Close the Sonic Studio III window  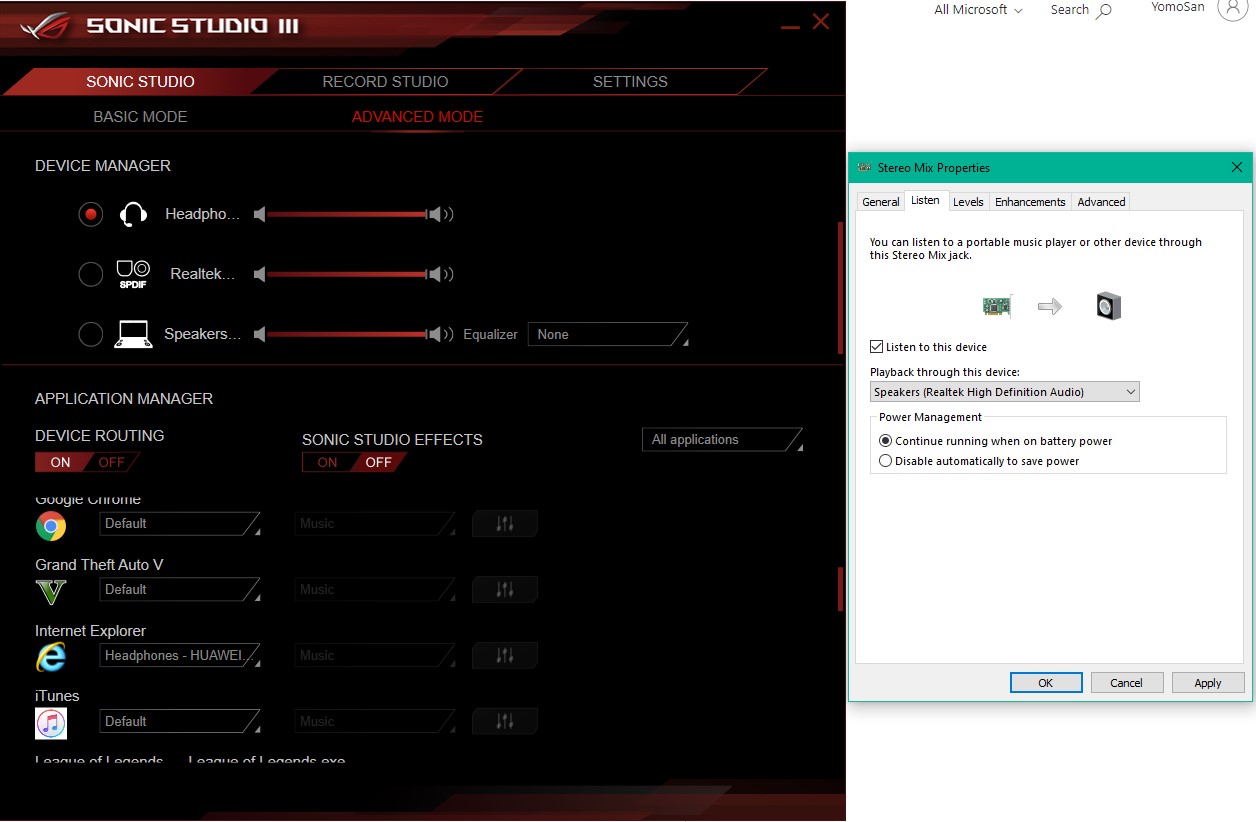(x=821, y=21)
